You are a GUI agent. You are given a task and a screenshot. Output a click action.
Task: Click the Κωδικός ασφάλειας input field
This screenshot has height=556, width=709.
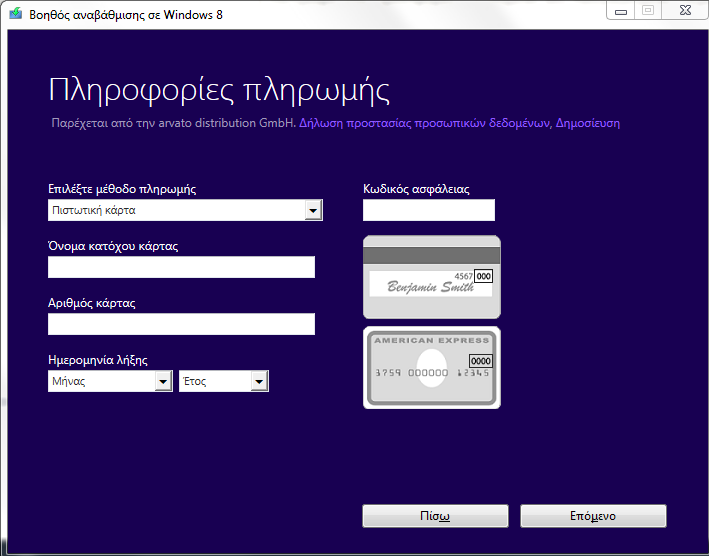pyautogui.click(x=429, y=210)
